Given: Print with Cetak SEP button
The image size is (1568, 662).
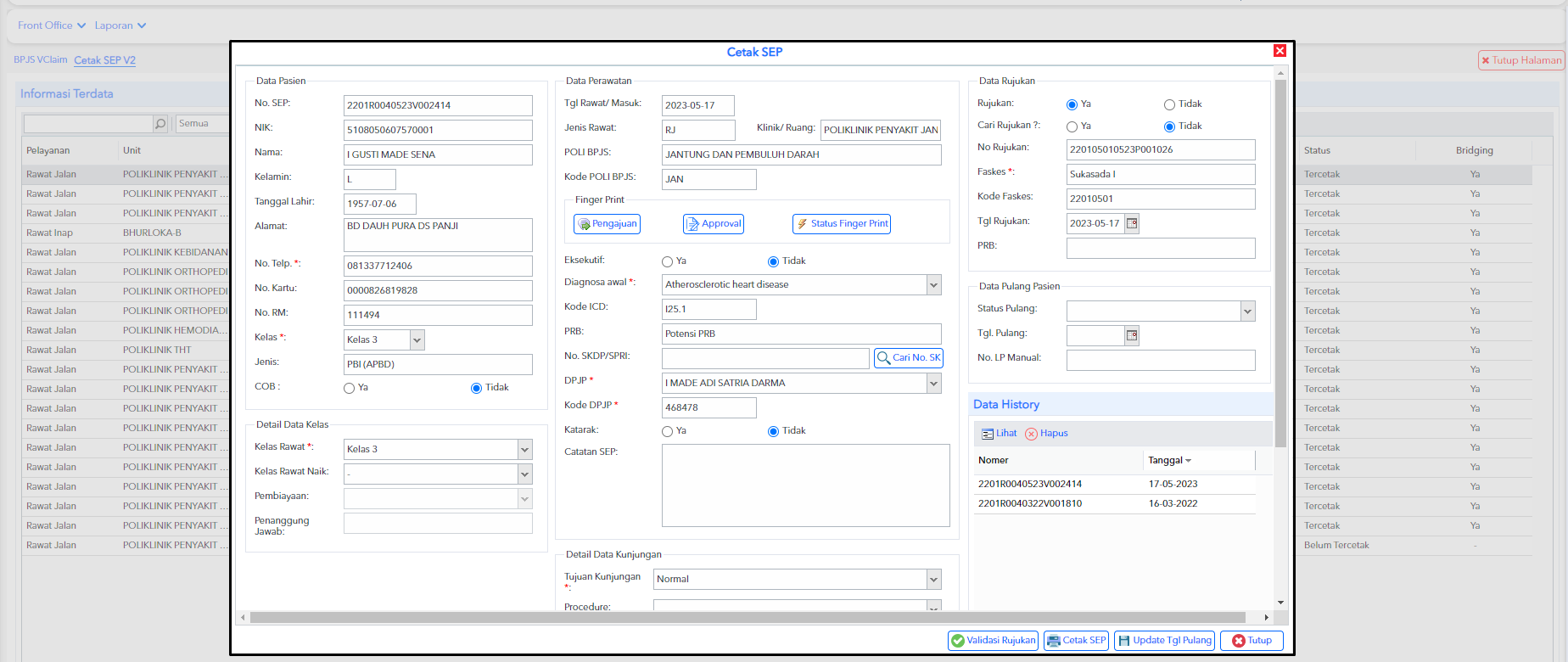Looking at the screenshot, I should coord(1076,641).
